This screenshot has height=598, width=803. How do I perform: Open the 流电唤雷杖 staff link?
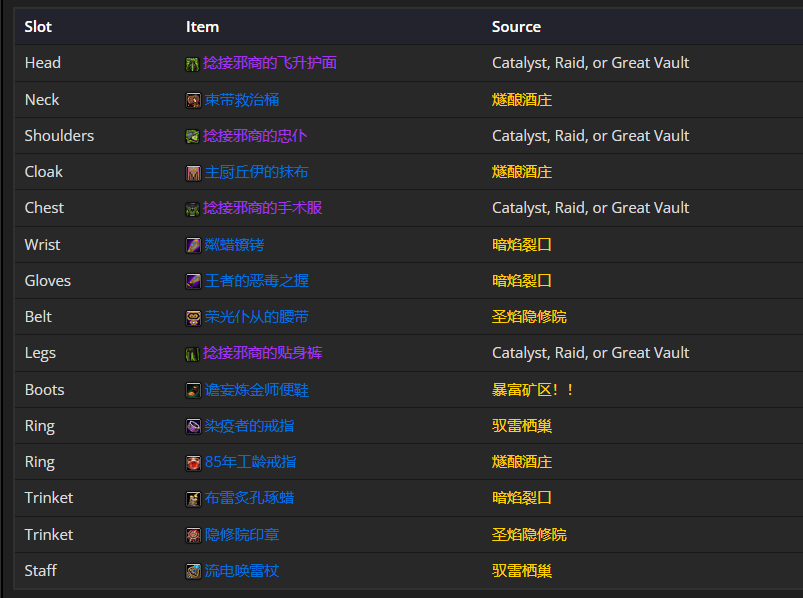coord(242,571)
